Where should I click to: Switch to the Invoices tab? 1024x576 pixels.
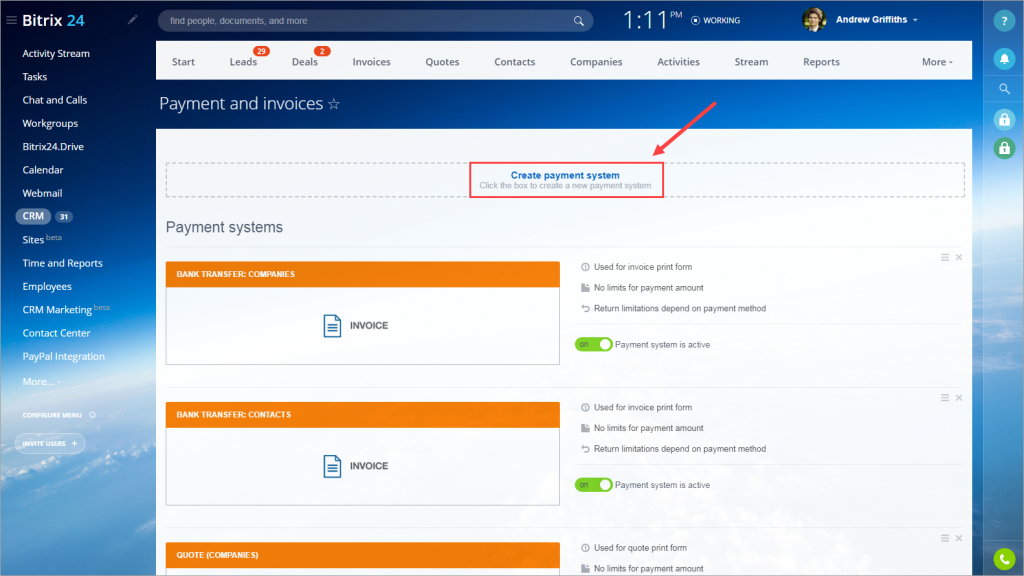[x=372, y=61]
